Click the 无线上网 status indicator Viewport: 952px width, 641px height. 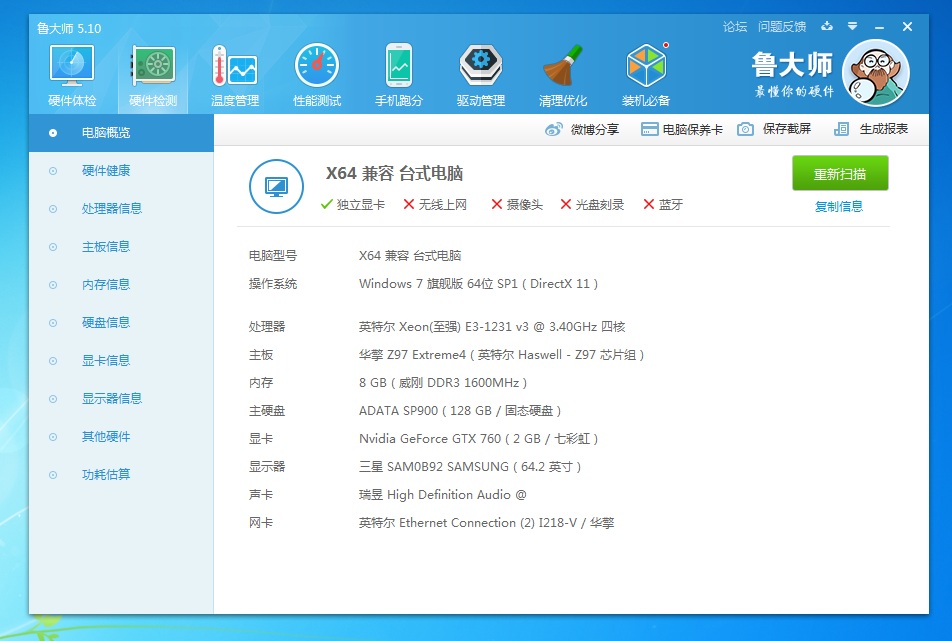(x=435, y=205)
